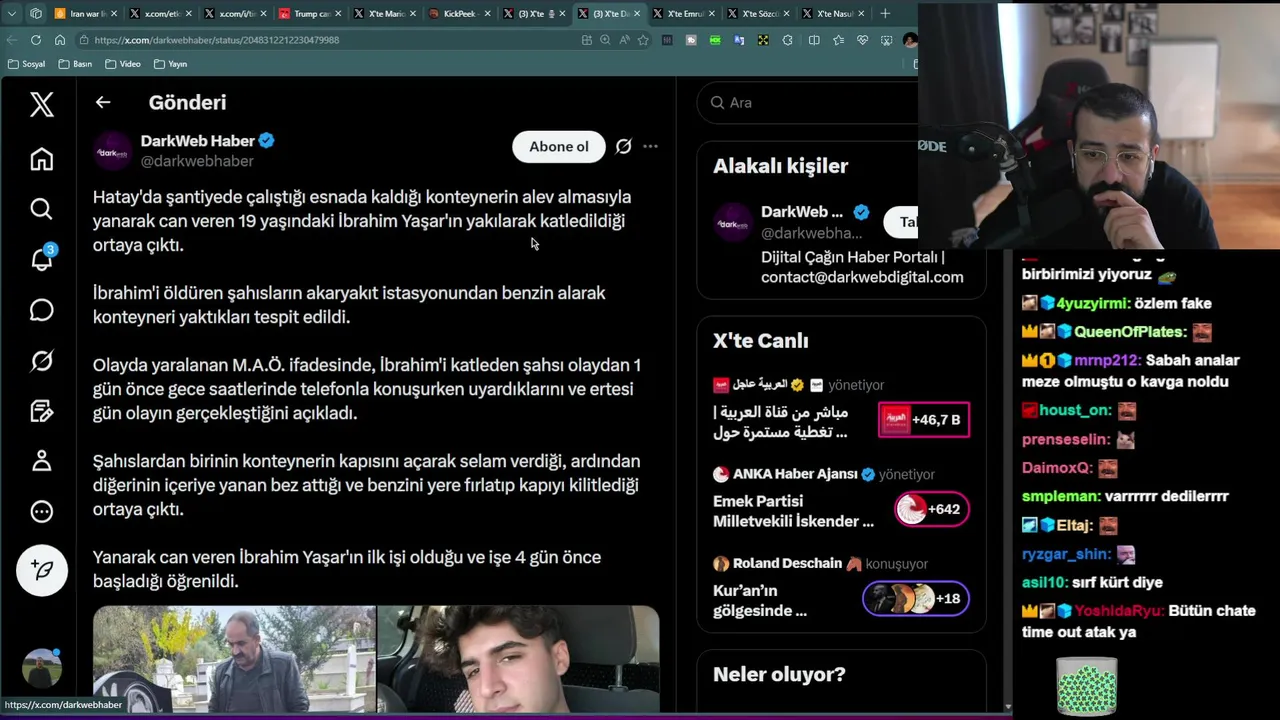Open the Profile person icon
The image size is (1280, 720).
pos(41,461)
